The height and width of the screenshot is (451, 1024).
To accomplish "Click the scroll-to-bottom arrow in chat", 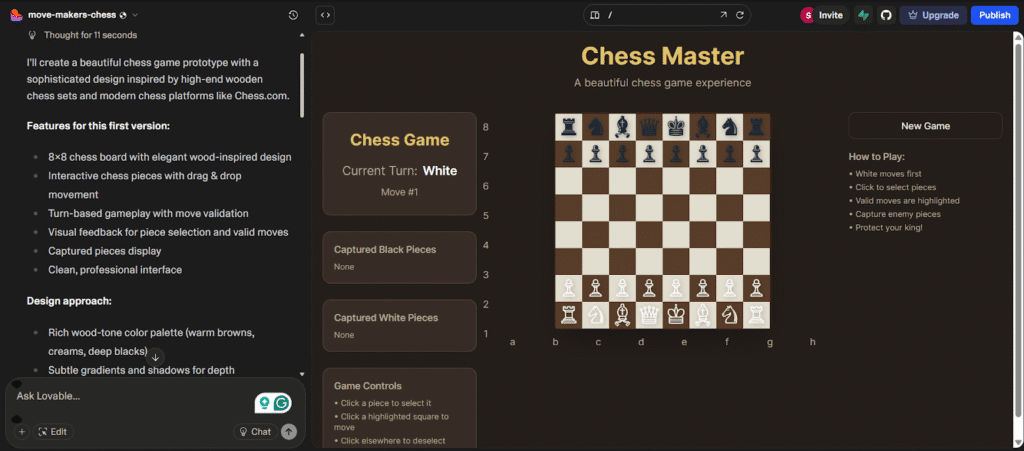I will pyautogui.click(x=155, y=357).
